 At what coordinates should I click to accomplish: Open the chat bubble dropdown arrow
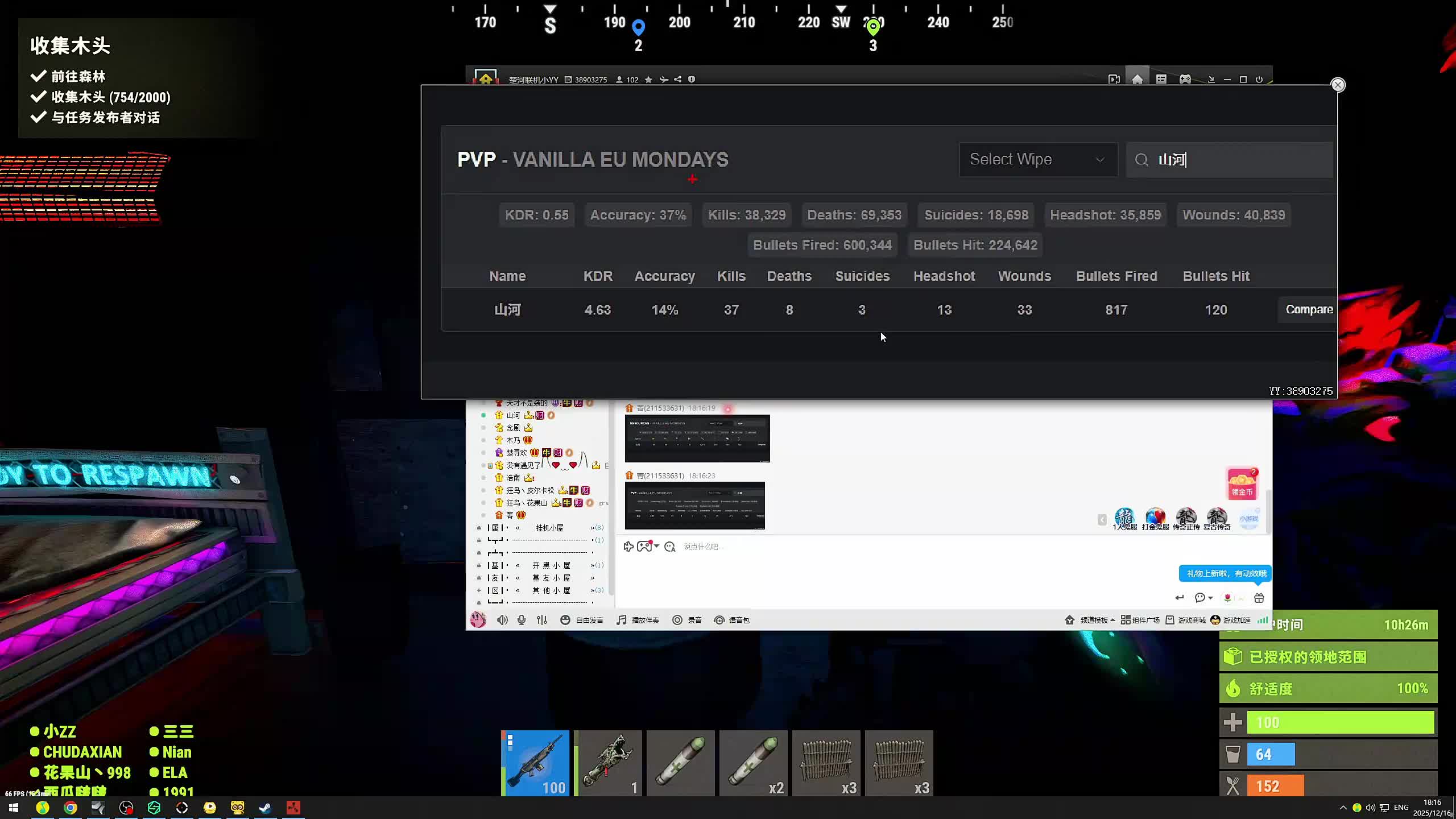tap(1210, 598)
